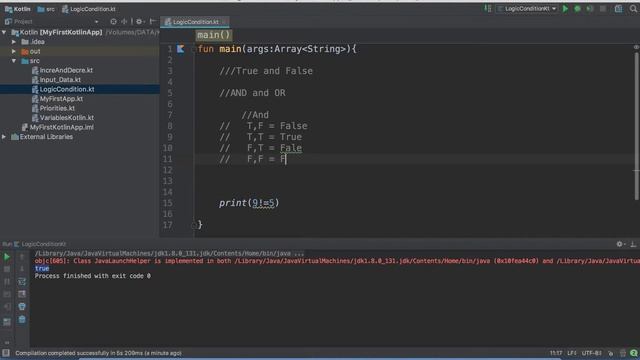
Task: Click LogicCondition.kt breadcrumb in navigation bar
Action: (89, 9)
